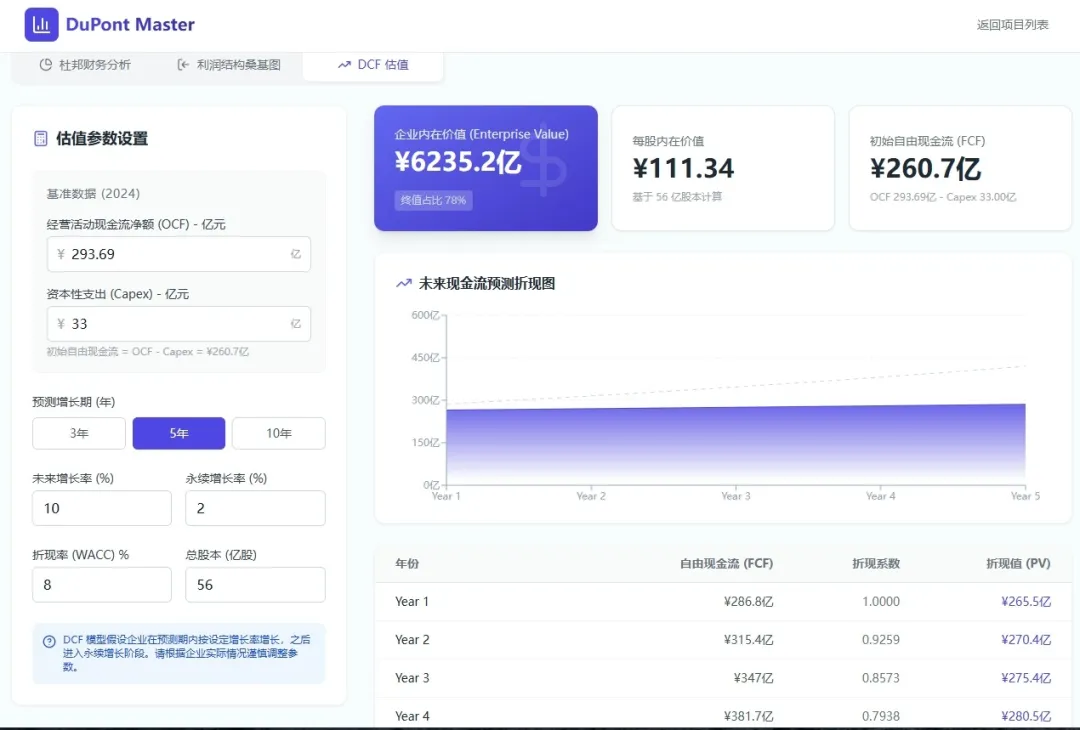The height and width of the screenshot is (730, 1080).
Task: Click the 总股本 (亿股) input field
Action: click(256, 585)
